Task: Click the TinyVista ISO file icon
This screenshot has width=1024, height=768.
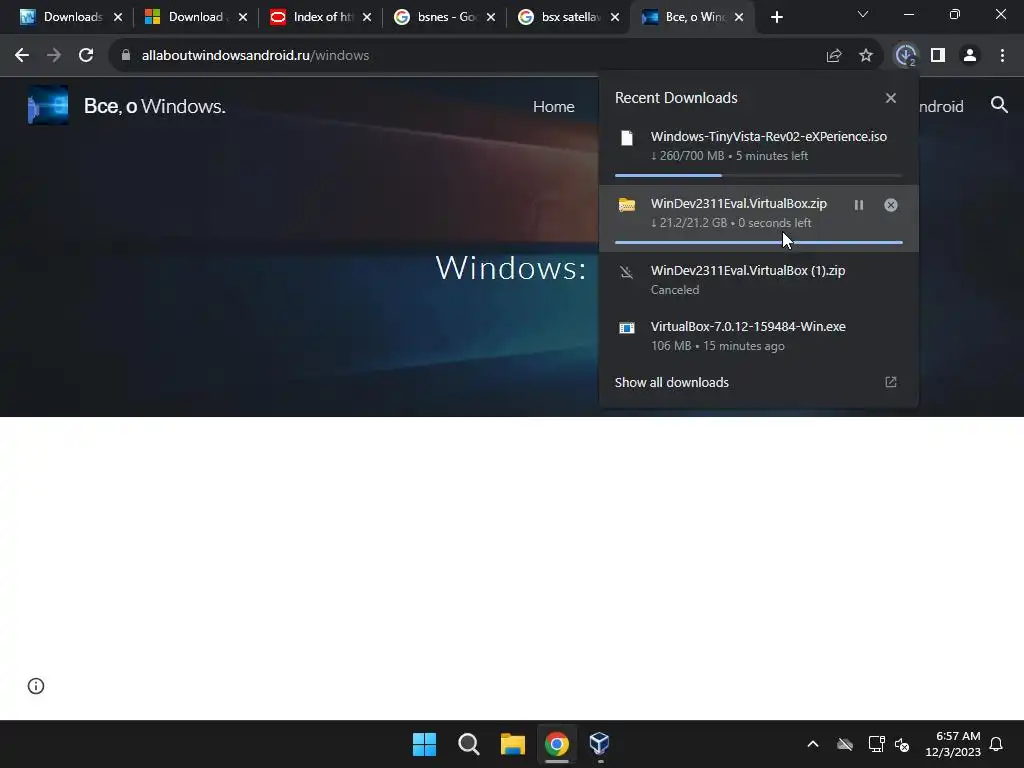Action: coord(627,138)
